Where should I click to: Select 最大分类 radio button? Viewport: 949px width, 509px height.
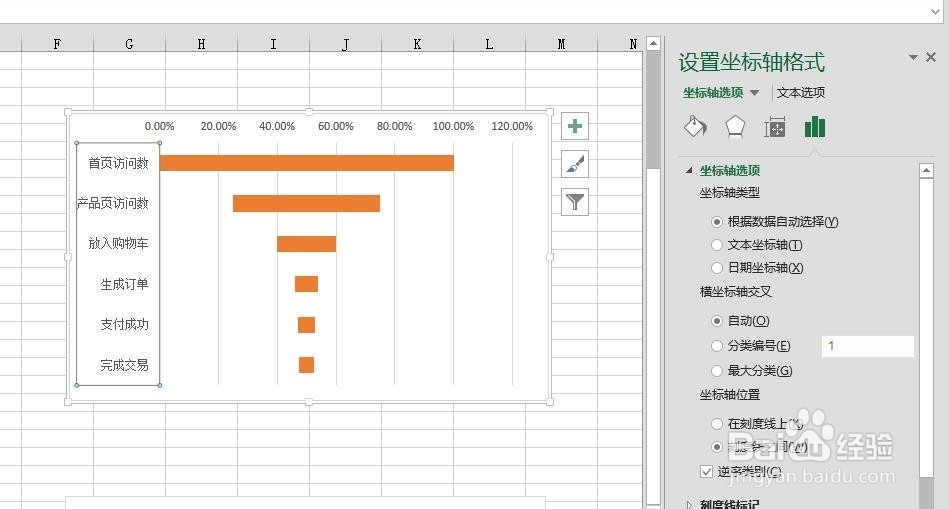[x=717, y=371]
